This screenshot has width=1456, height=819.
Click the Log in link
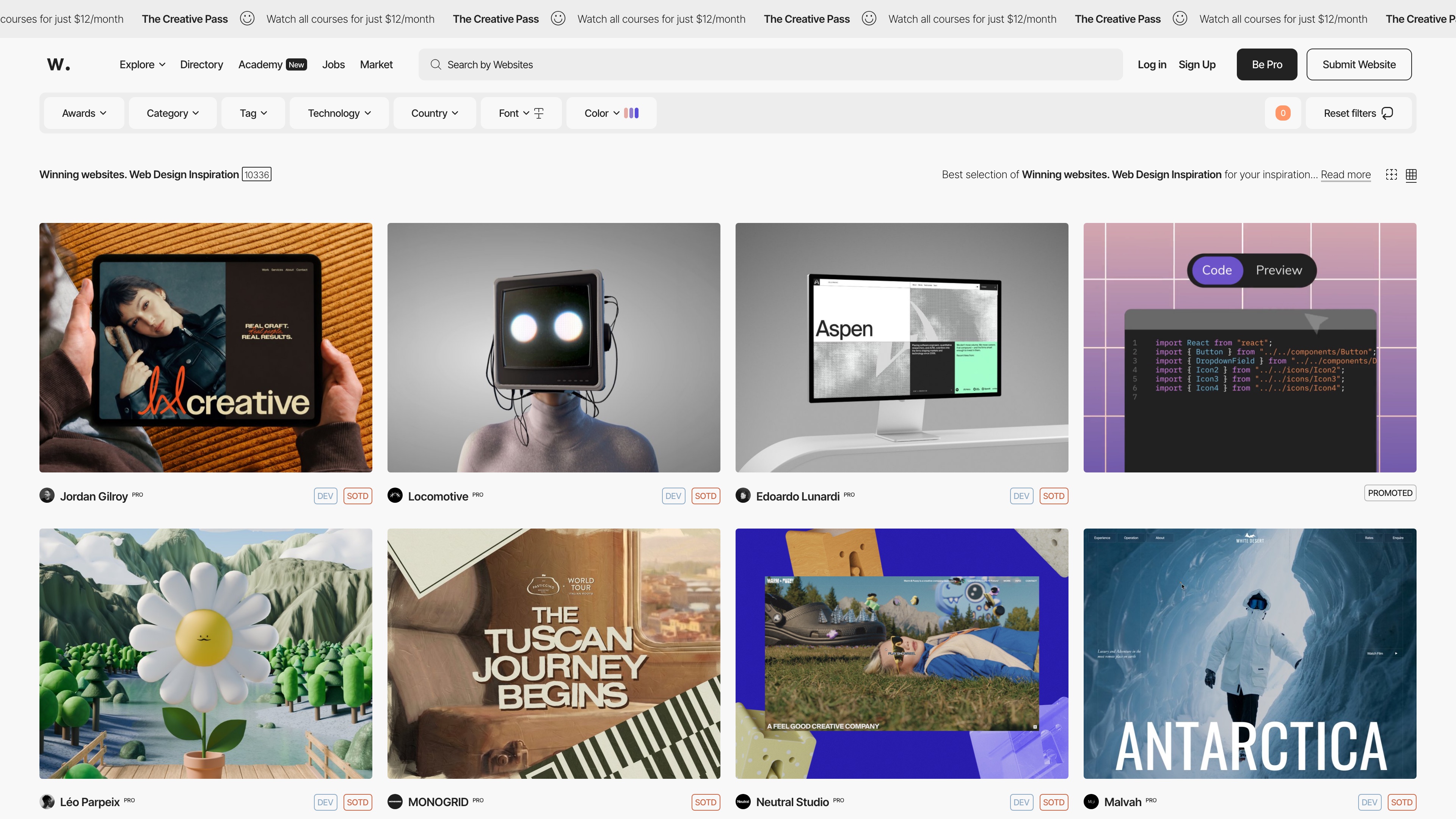(x=1152, y=64)
